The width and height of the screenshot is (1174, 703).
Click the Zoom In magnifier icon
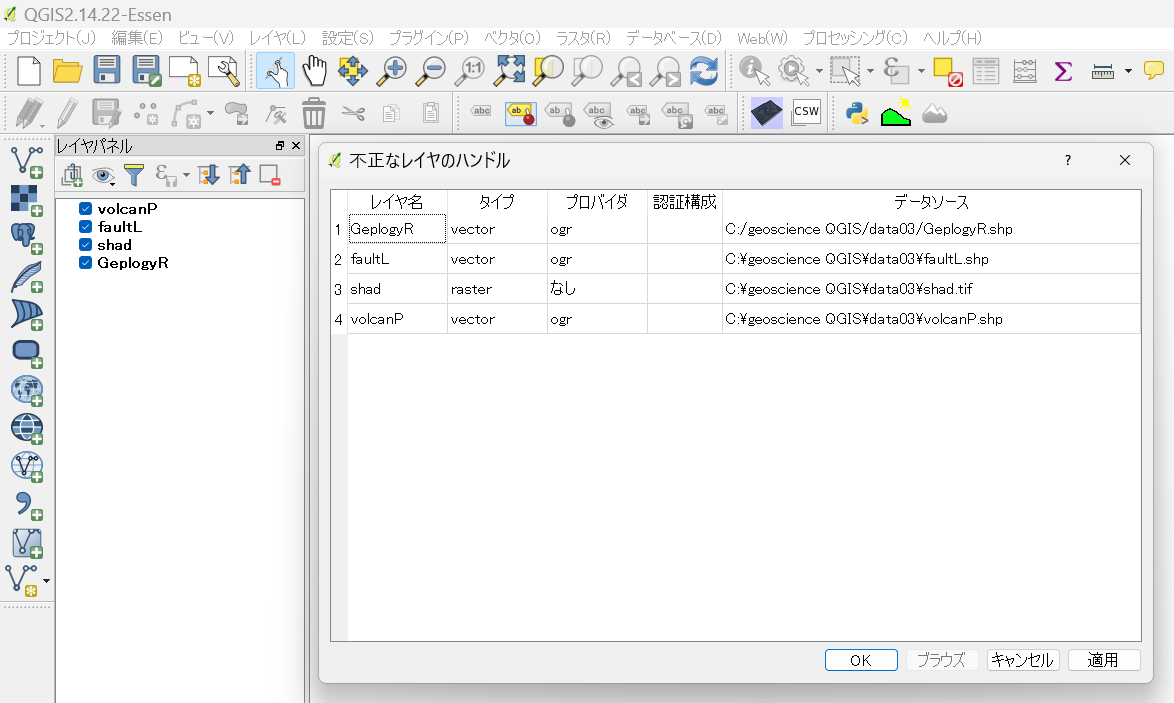pos(393,71)
